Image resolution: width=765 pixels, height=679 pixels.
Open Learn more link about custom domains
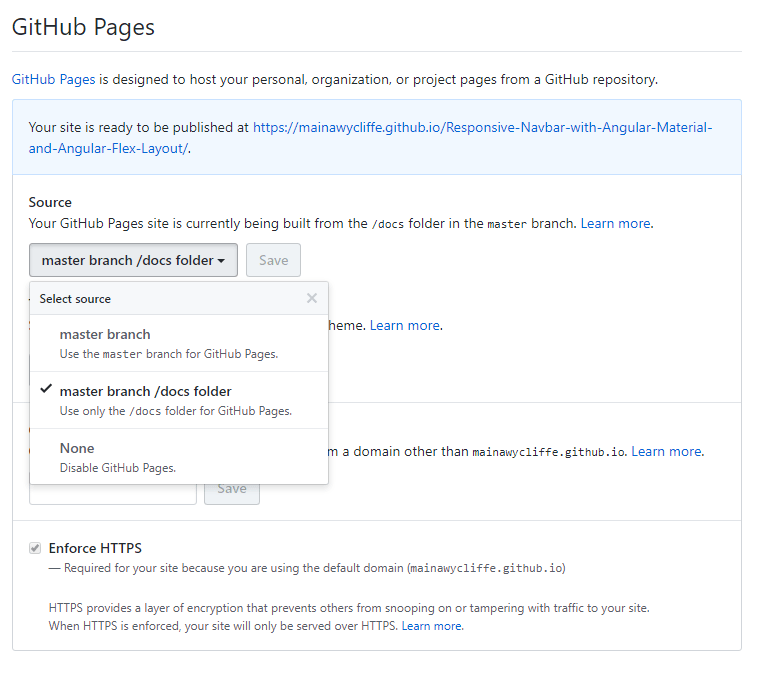pos(667,451)
